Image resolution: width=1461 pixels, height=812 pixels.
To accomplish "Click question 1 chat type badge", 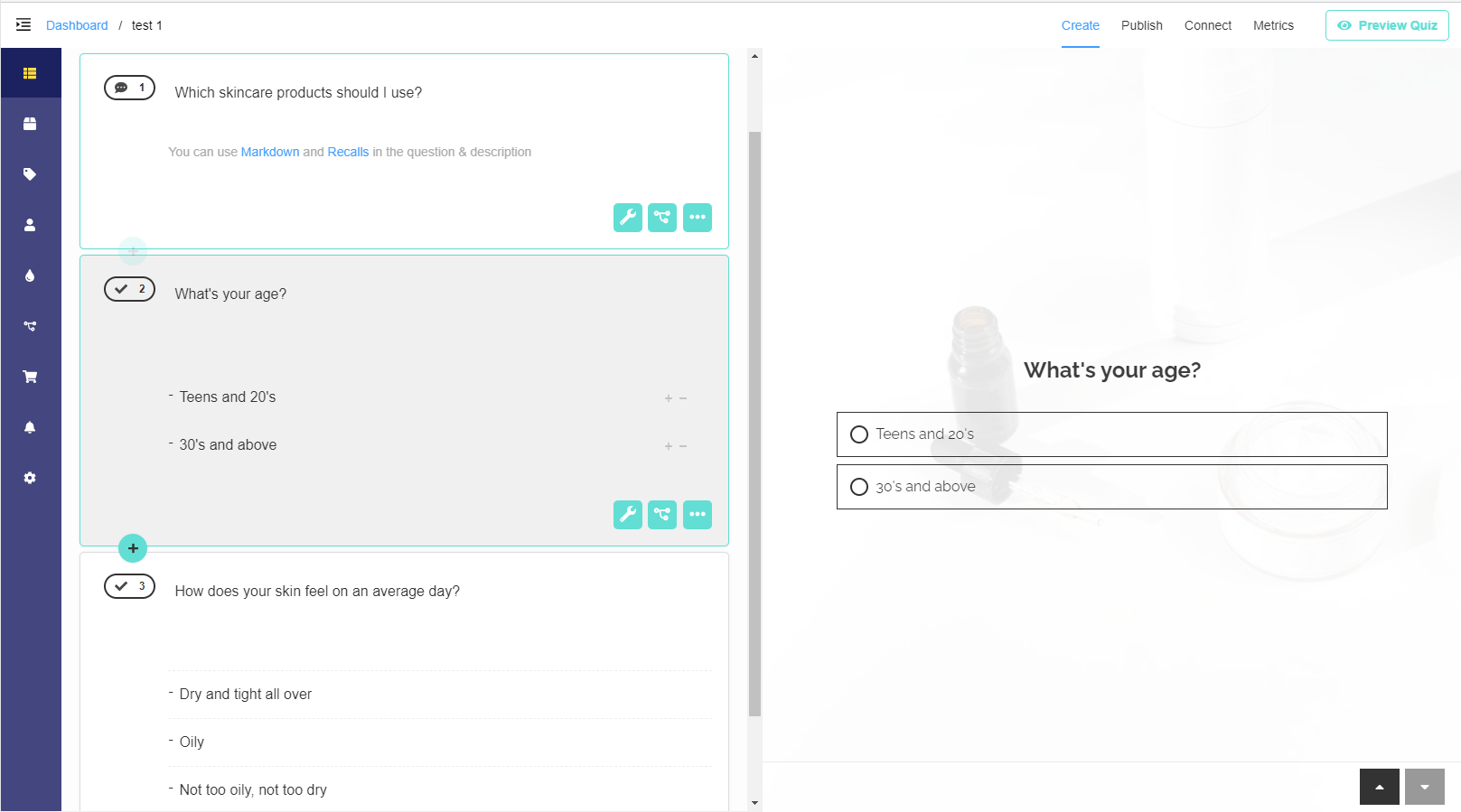I will [x=130, y=88].
